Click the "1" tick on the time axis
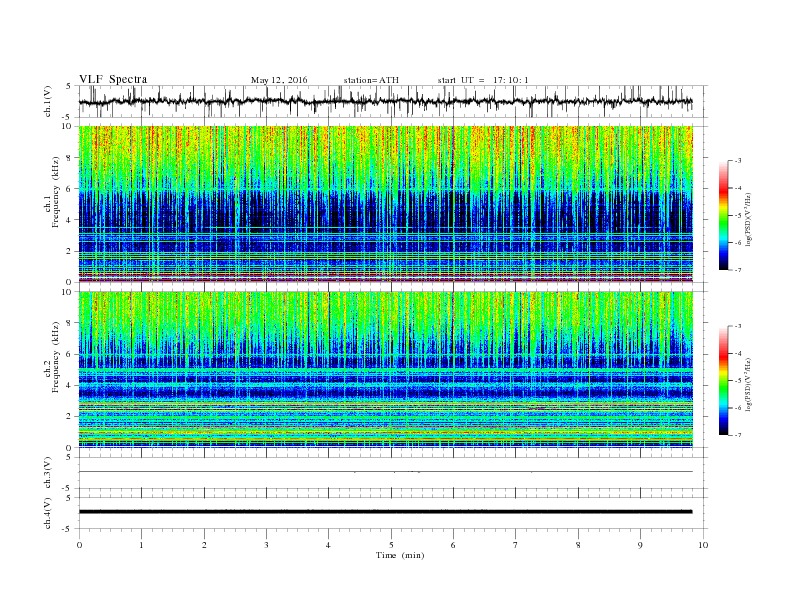792x612 pixels. pyautogui.click(x=142, y=545)
